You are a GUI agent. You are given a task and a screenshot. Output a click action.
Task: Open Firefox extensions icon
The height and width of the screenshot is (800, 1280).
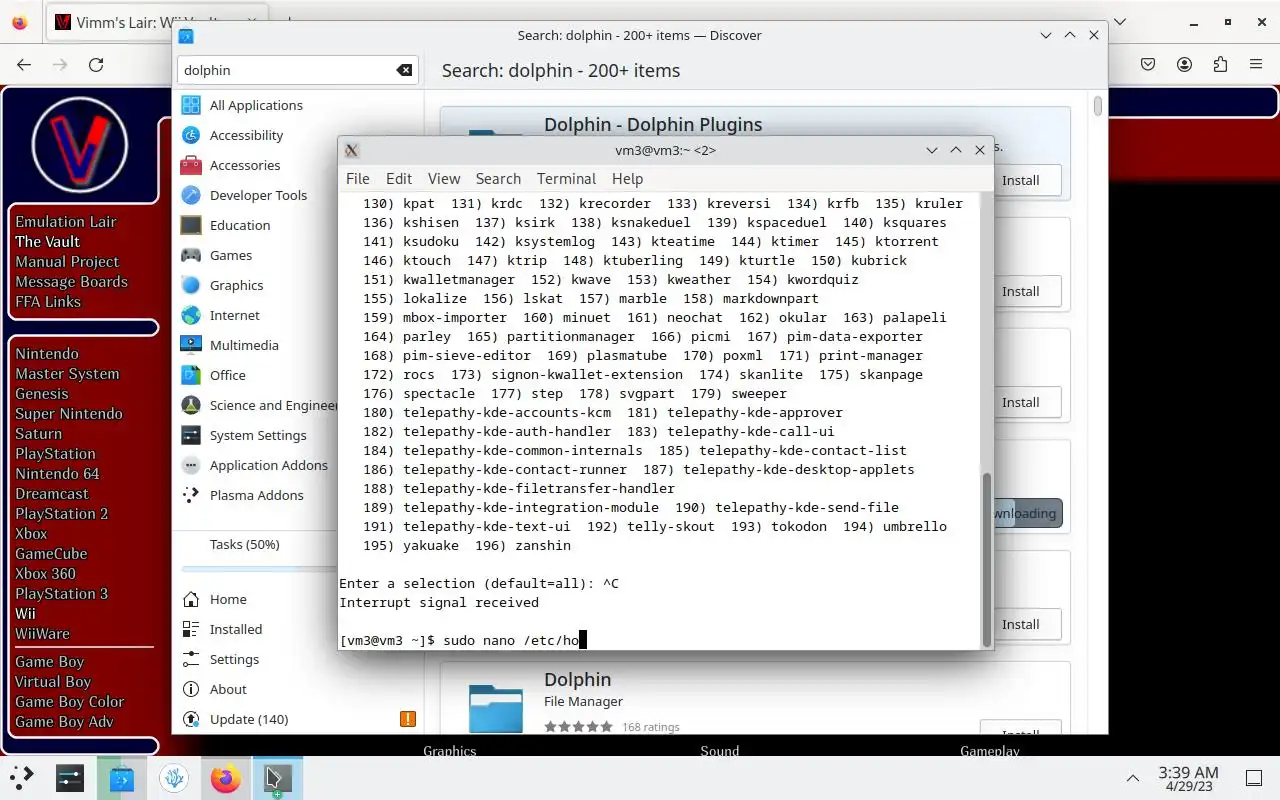1219,64
